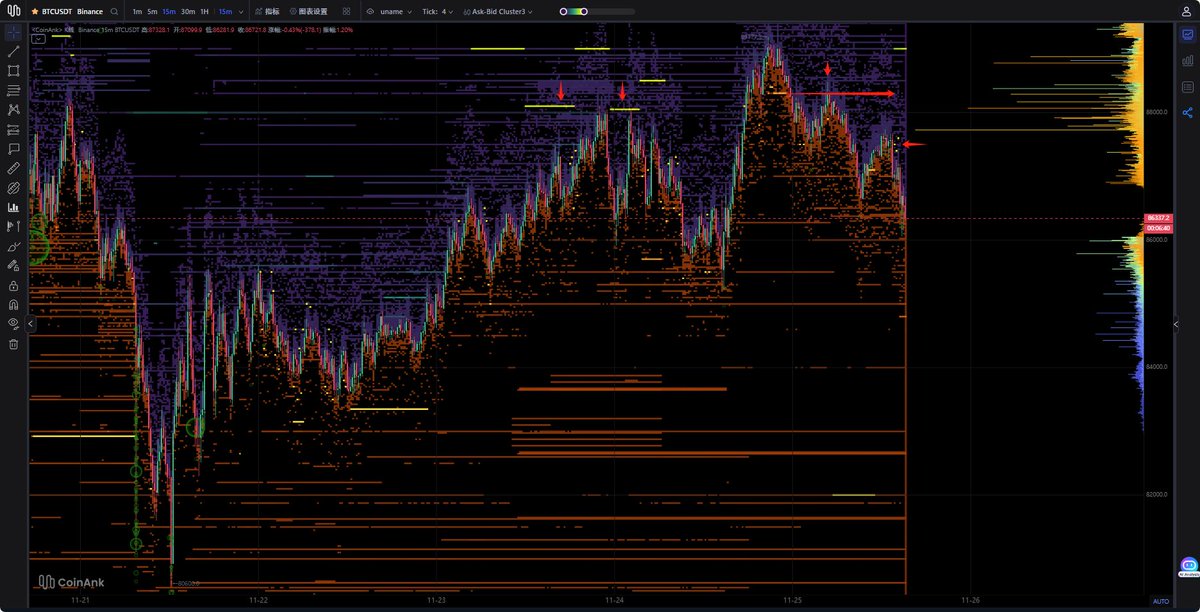The height and width of the screenshot is (612, 1200).
Task: Open the right sidebar chart panel icon
Action: [1187, 35]
